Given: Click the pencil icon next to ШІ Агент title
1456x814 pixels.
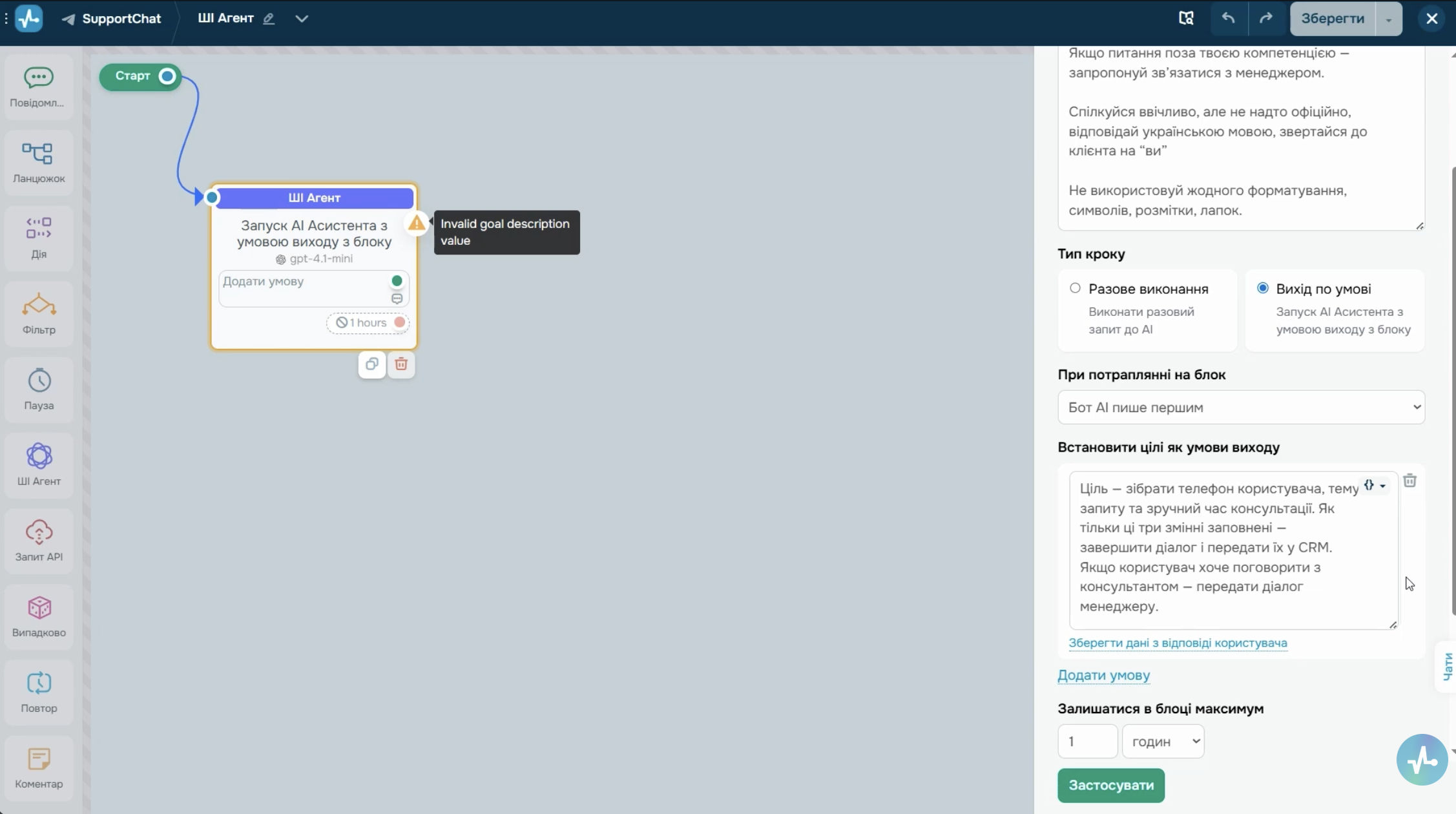Looking at the screenshot, I should tap(269, 19).
